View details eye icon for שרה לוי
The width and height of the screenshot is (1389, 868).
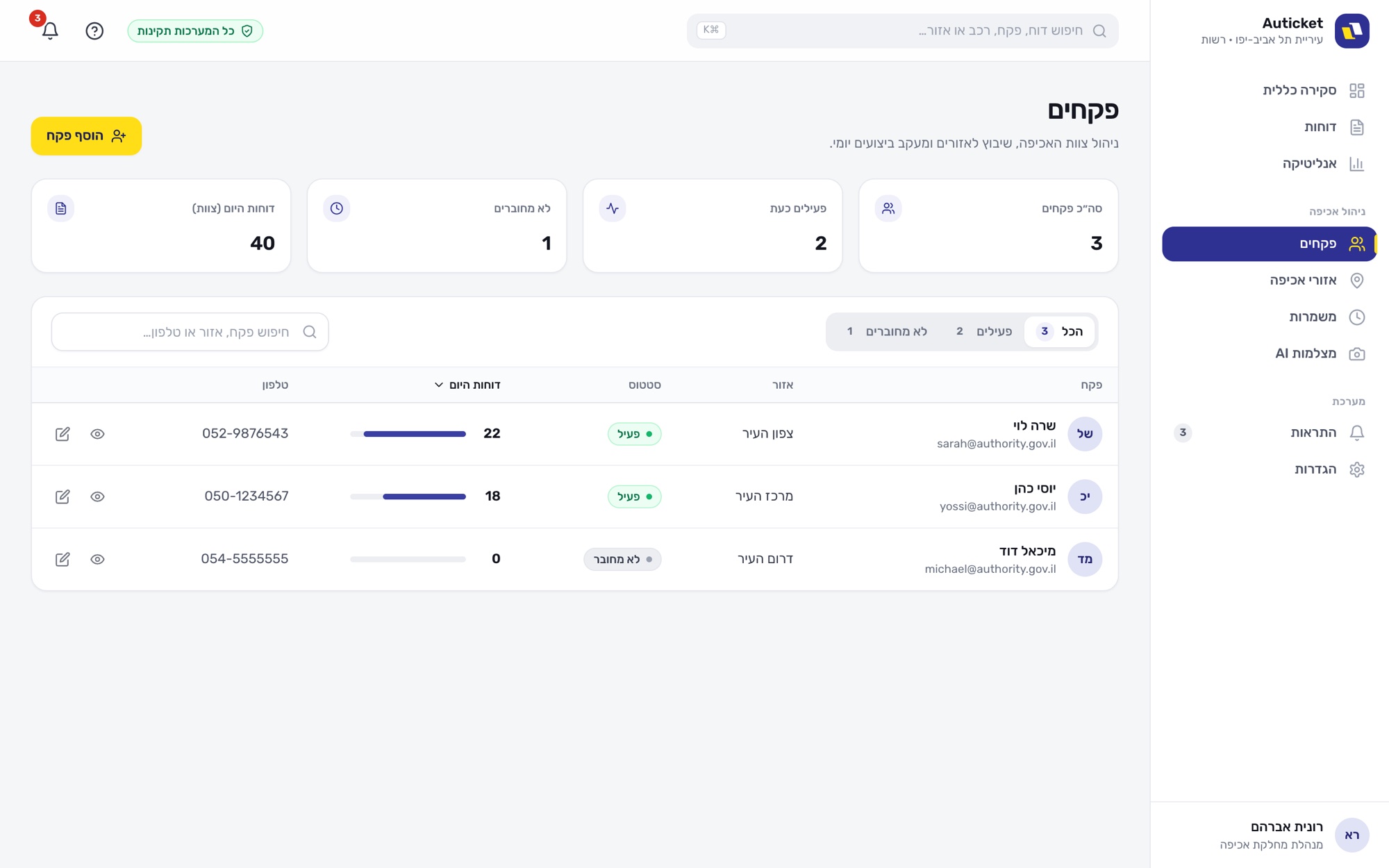pos(97,434)
